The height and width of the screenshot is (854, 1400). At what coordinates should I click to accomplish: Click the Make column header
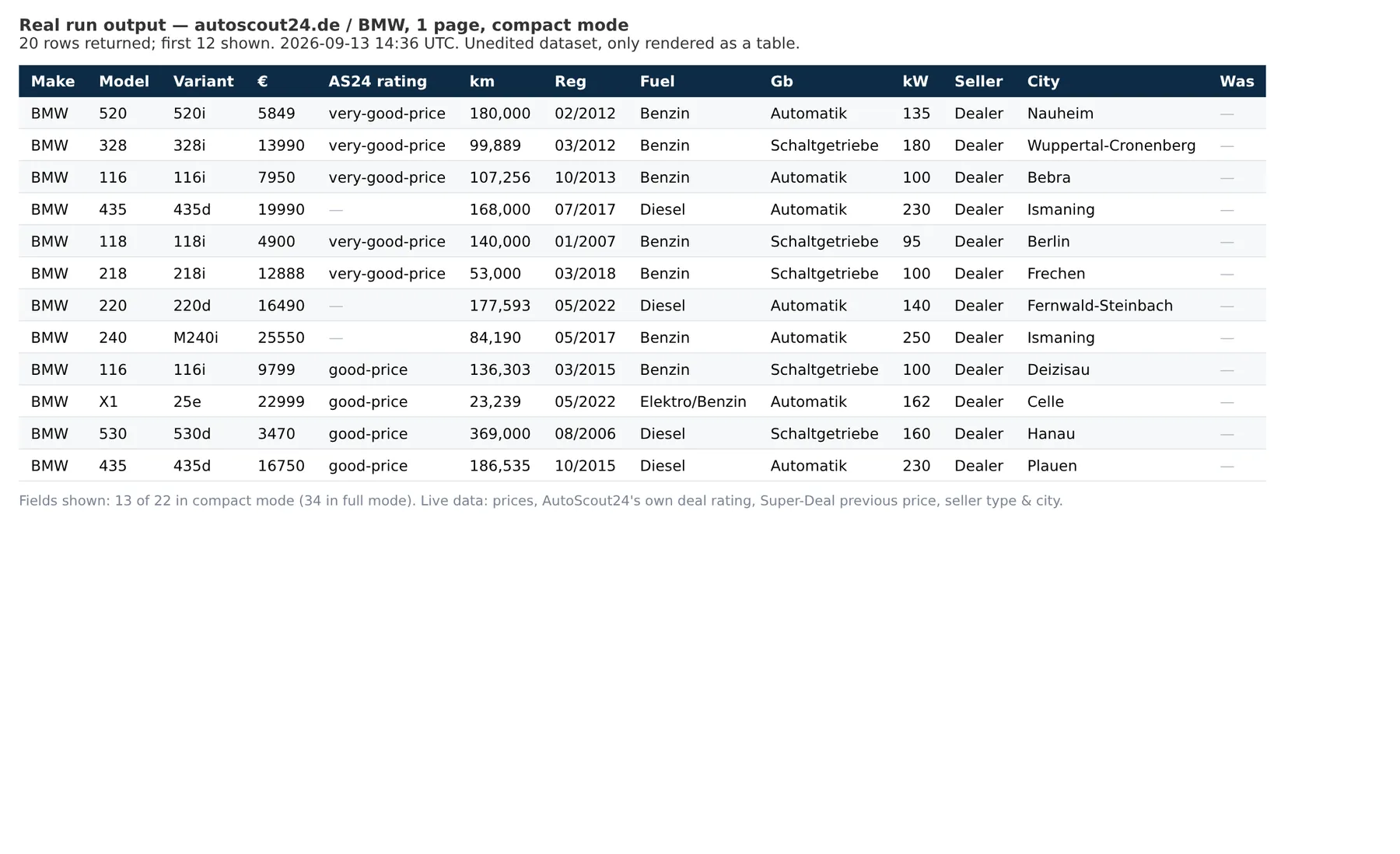(53, 82)
